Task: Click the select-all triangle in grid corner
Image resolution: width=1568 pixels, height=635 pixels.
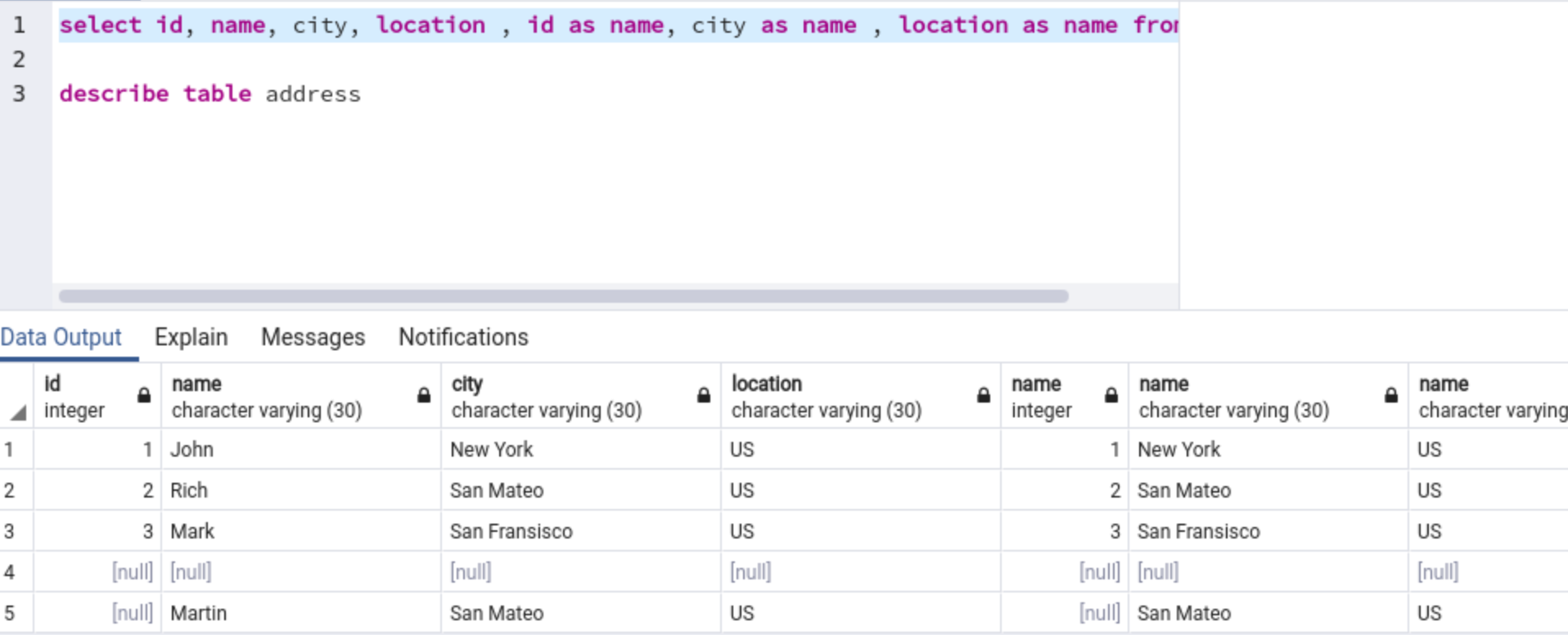Action: (18, 413)
